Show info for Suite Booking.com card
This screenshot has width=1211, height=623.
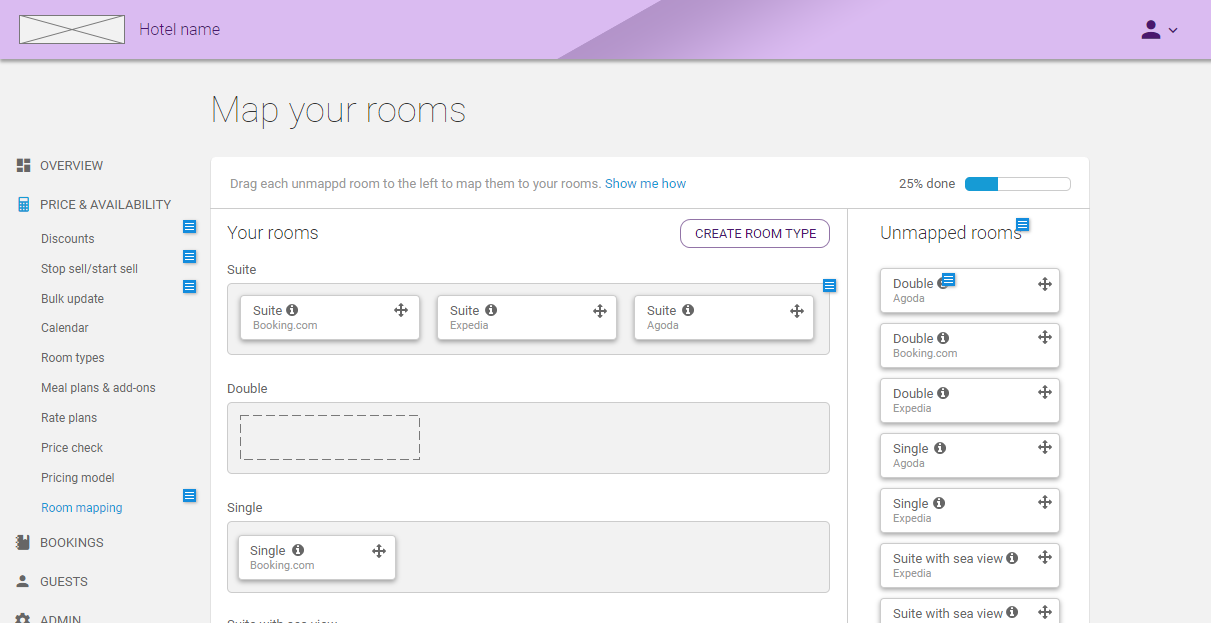(292, 310)
